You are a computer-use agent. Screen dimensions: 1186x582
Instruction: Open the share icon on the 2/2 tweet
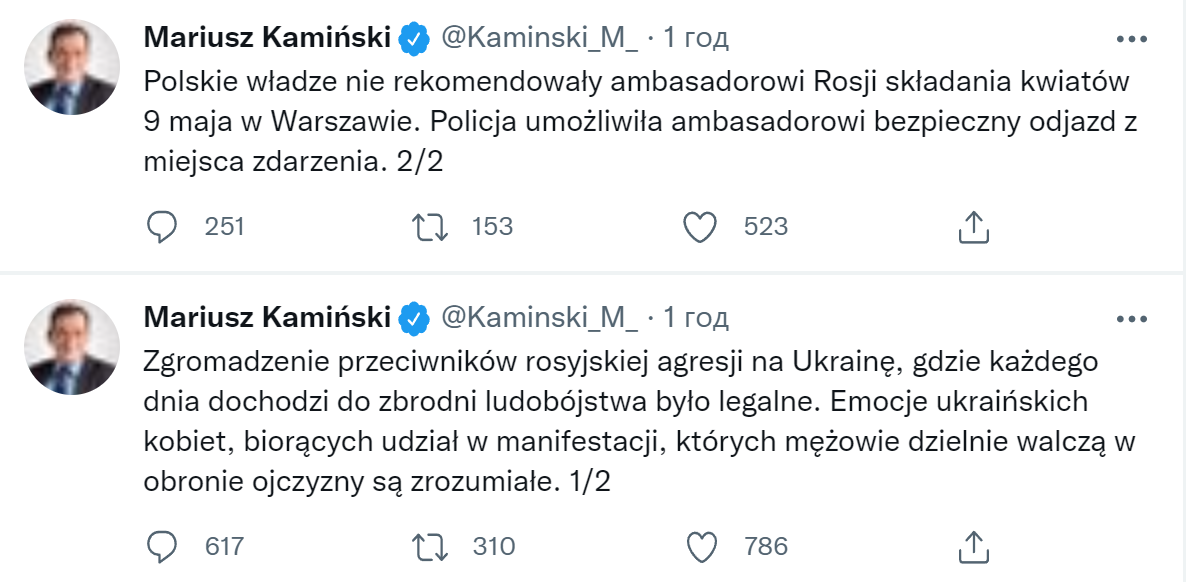click(973, 226)
